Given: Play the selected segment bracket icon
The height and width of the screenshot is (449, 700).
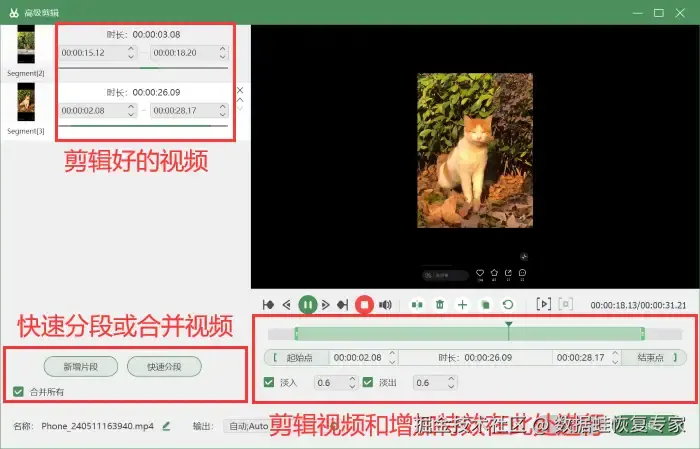Looking at the screenshot, I should [543, 304].
